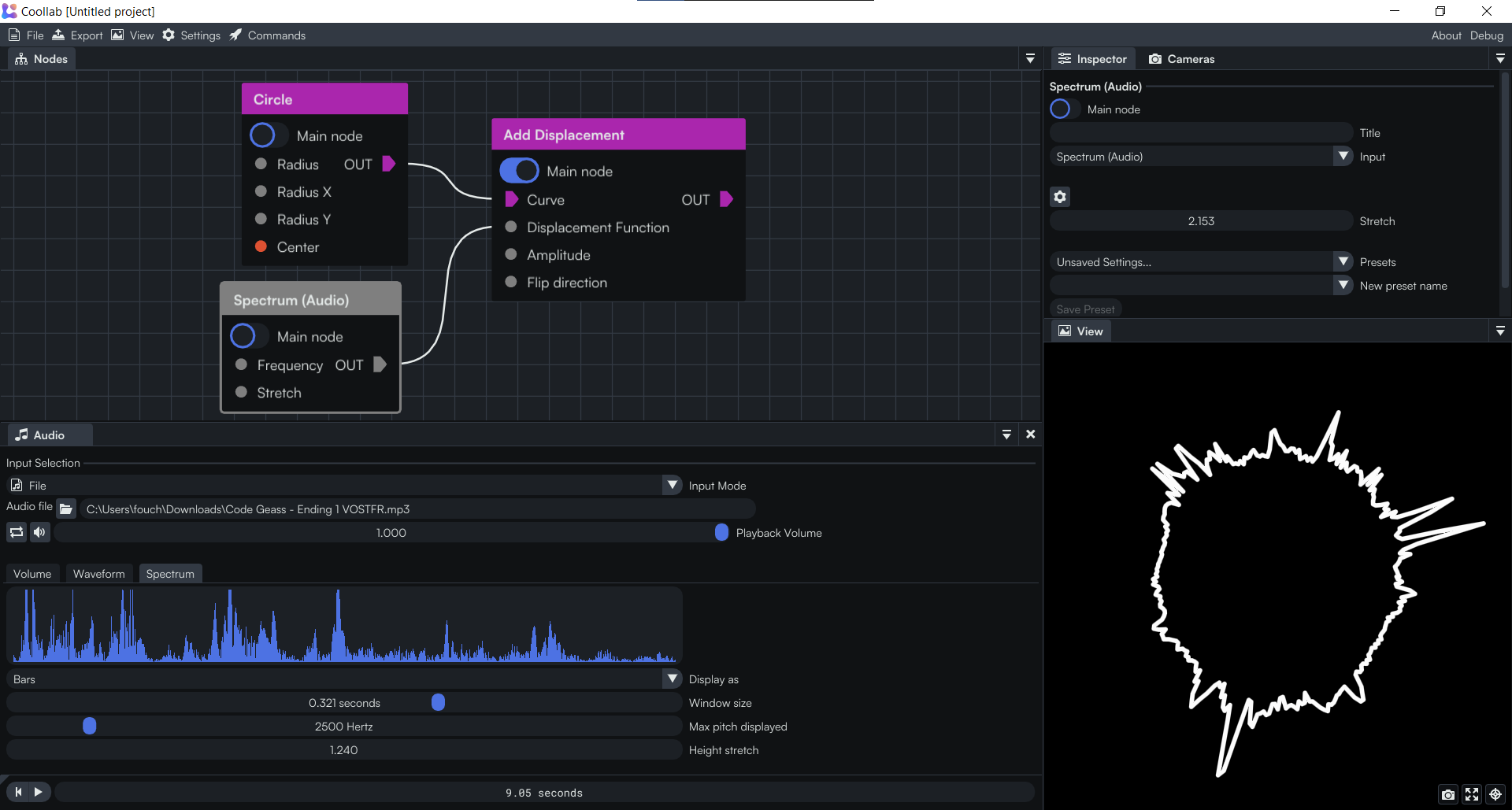The image size is (1512, 810).
Task: Open the Display as Bars dropdown
Action: click(672, 679)
